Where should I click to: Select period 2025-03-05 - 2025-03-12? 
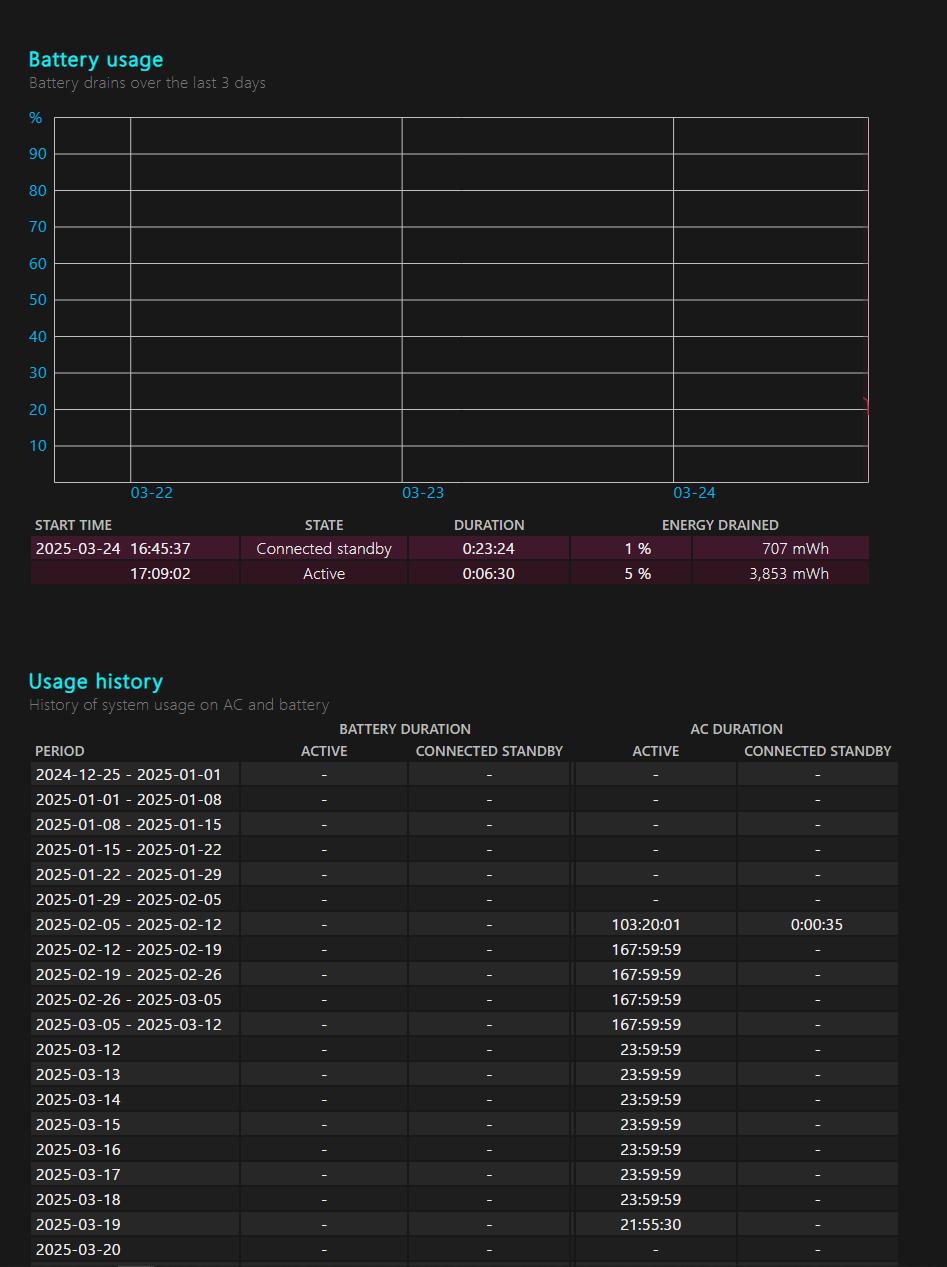tap(129, 1025)
